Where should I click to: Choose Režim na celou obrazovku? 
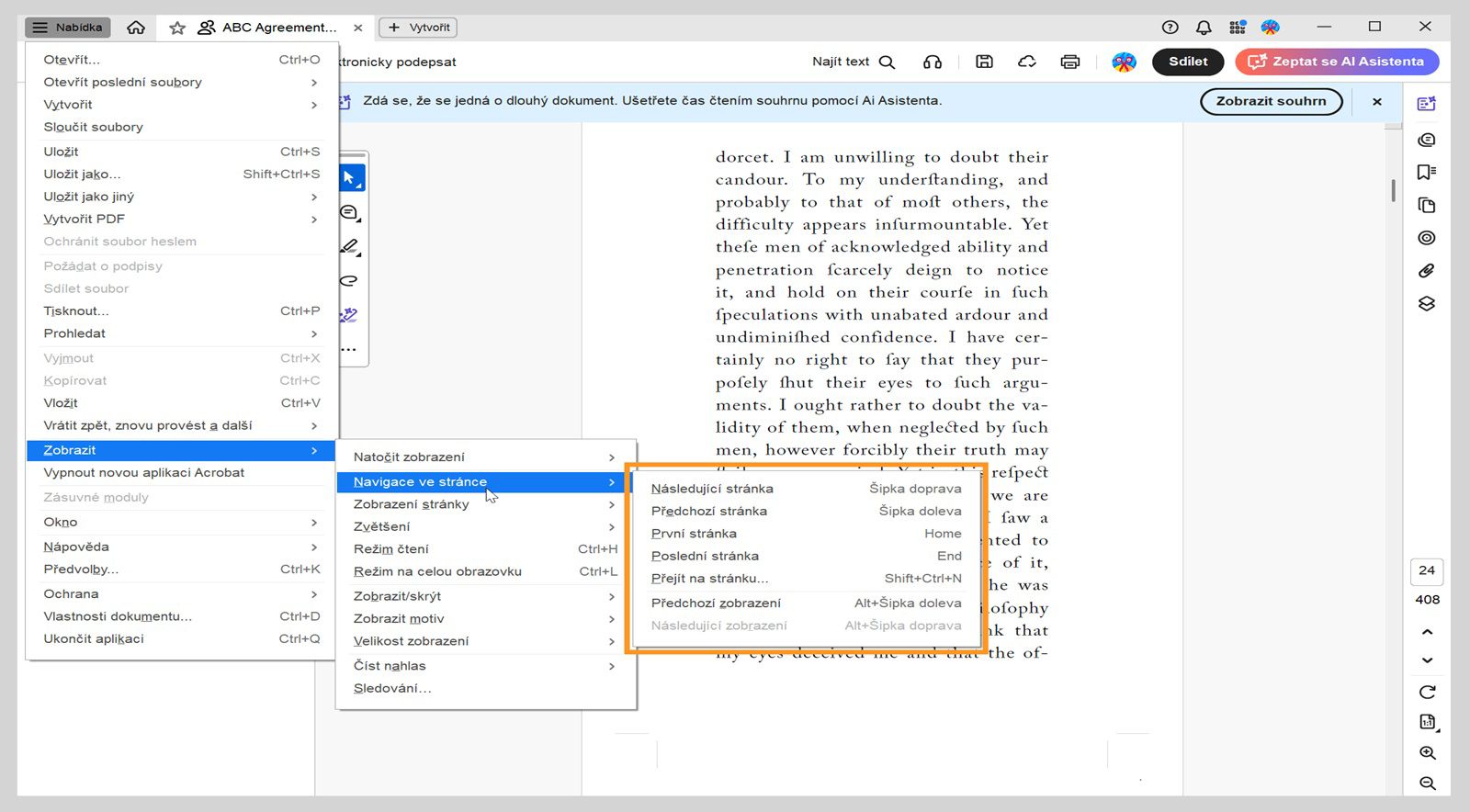point(486,571)
